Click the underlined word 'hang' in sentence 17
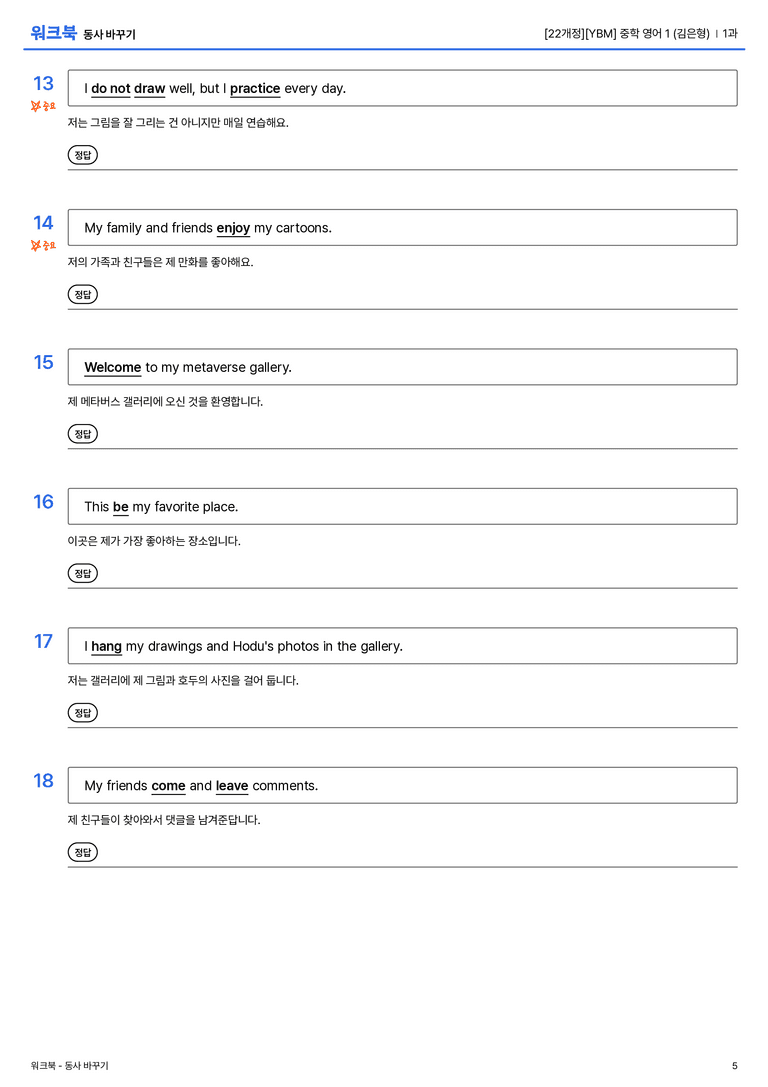 click(106, 646)
